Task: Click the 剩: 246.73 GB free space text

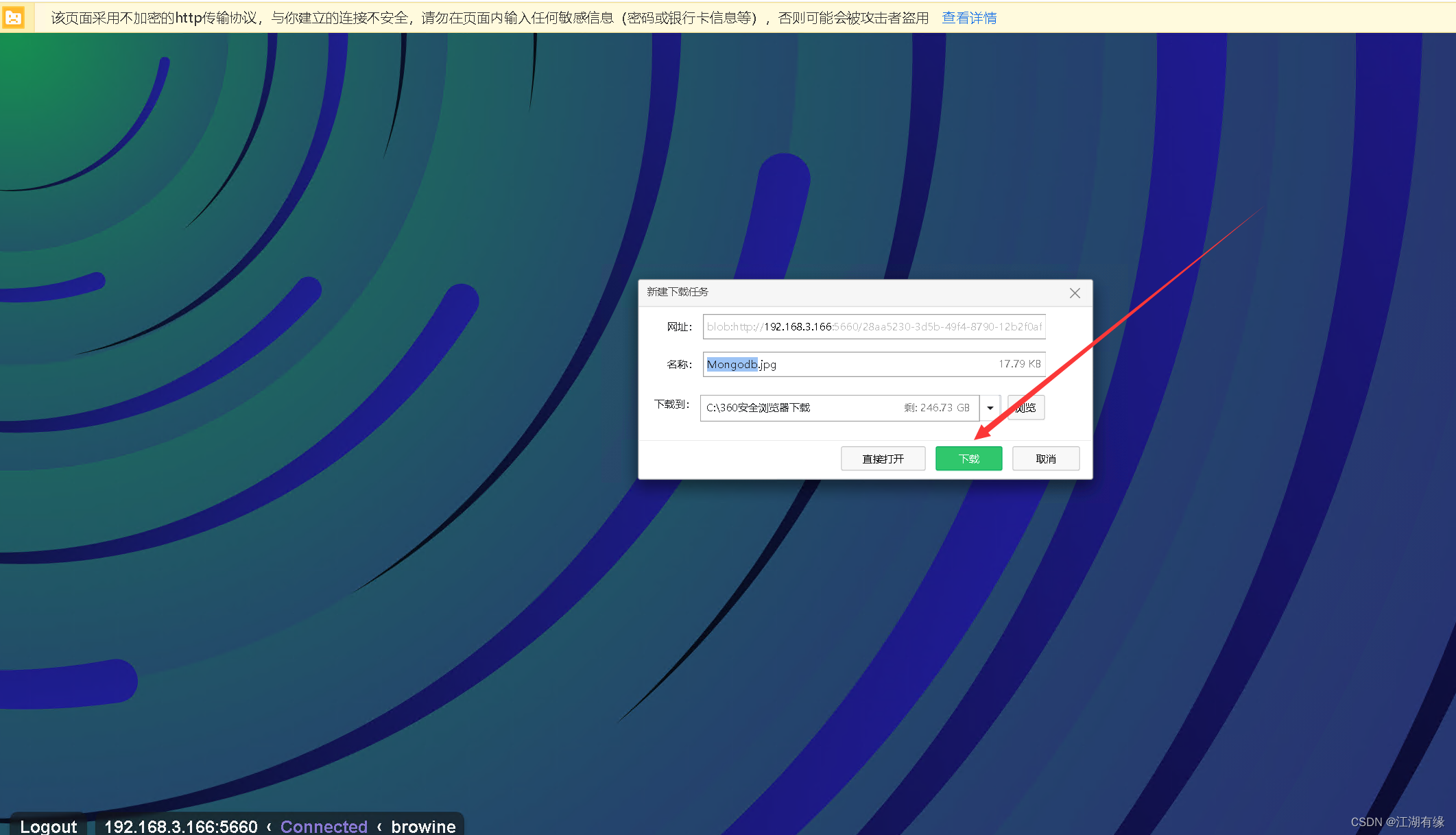Action: click(936, 408)
